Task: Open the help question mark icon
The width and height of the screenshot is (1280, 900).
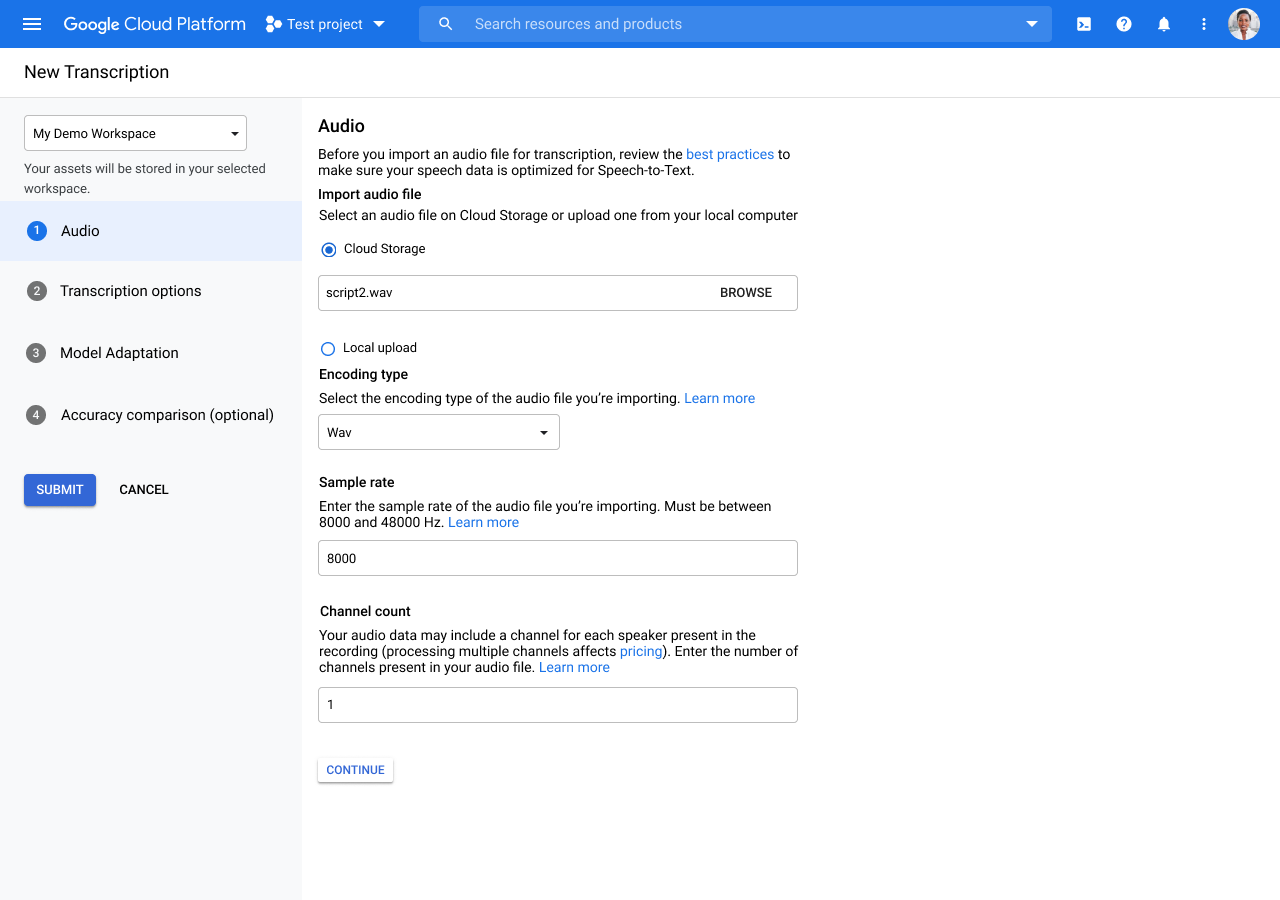Action: pyautogui.click(x=1124, y=24)
